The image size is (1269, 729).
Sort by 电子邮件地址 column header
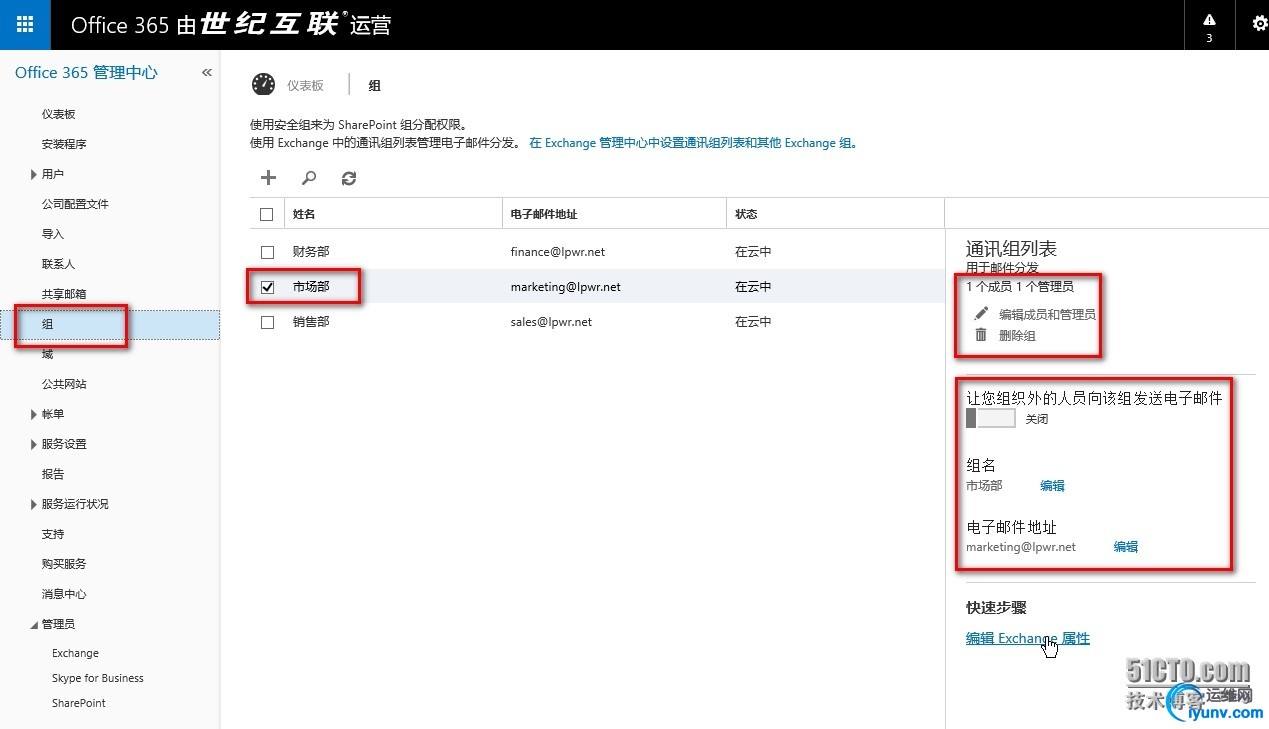pos(543,214)
